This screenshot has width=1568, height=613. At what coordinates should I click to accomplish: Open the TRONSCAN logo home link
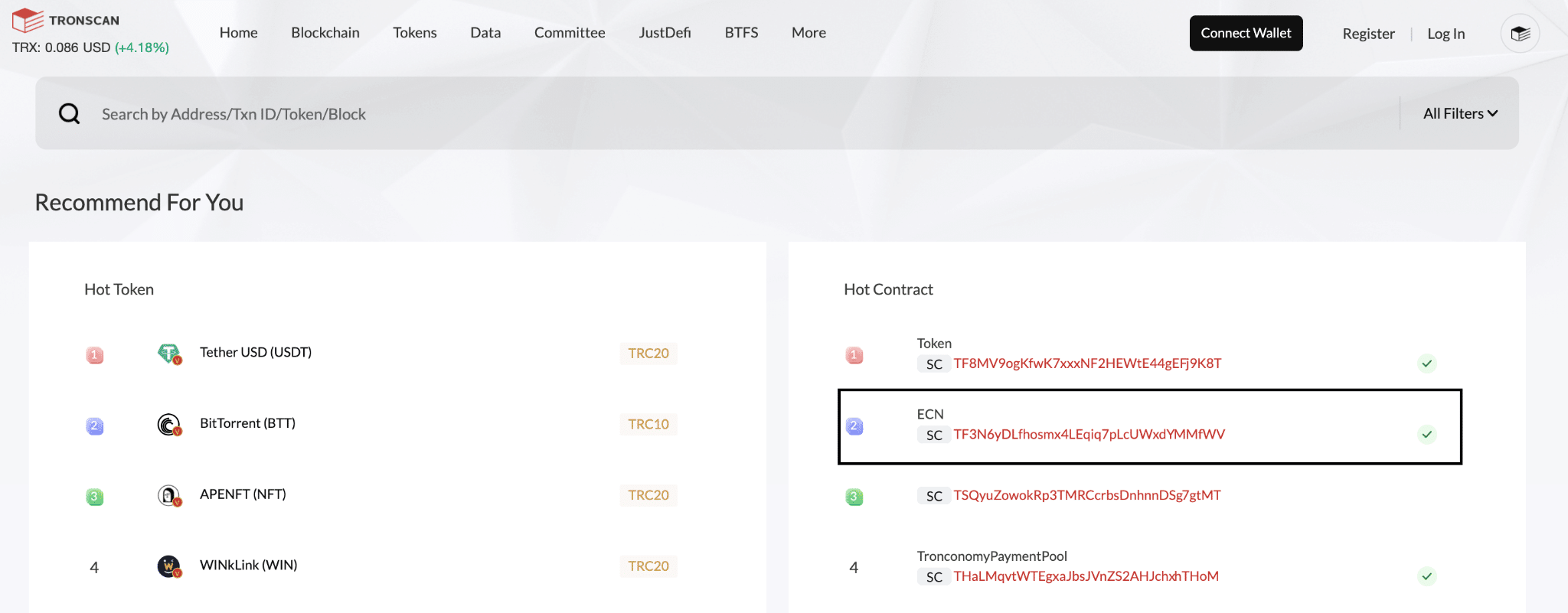(x=66, y=20)
